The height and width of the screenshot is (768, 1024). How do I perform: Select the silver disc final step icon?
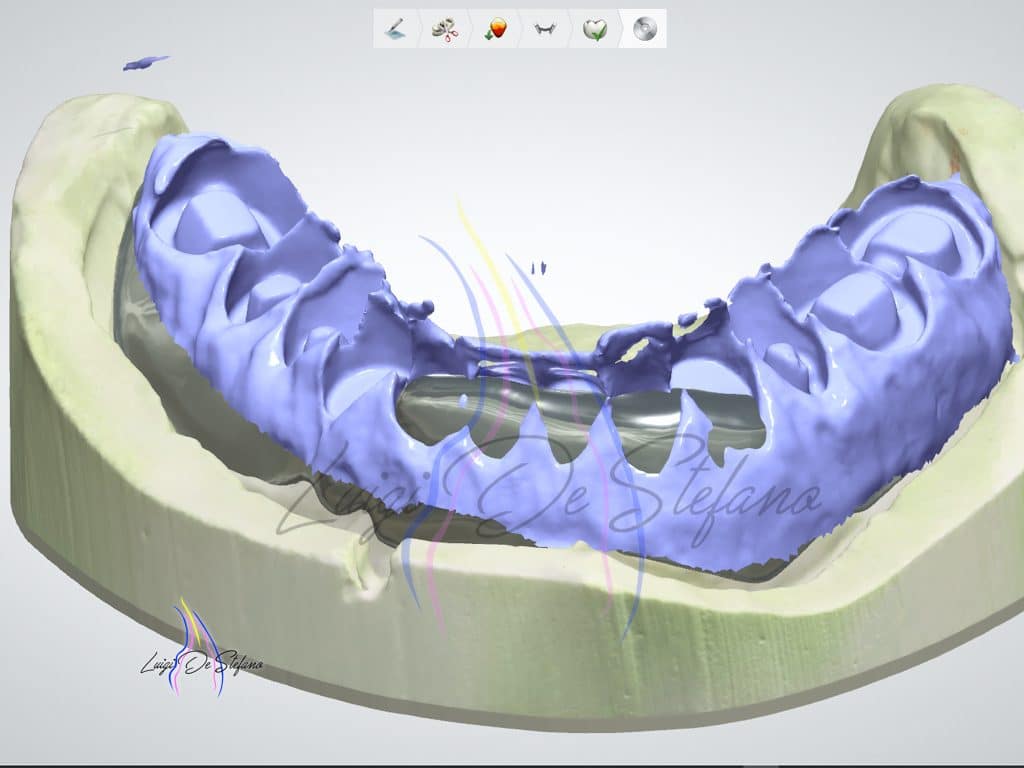coord(645,29)
